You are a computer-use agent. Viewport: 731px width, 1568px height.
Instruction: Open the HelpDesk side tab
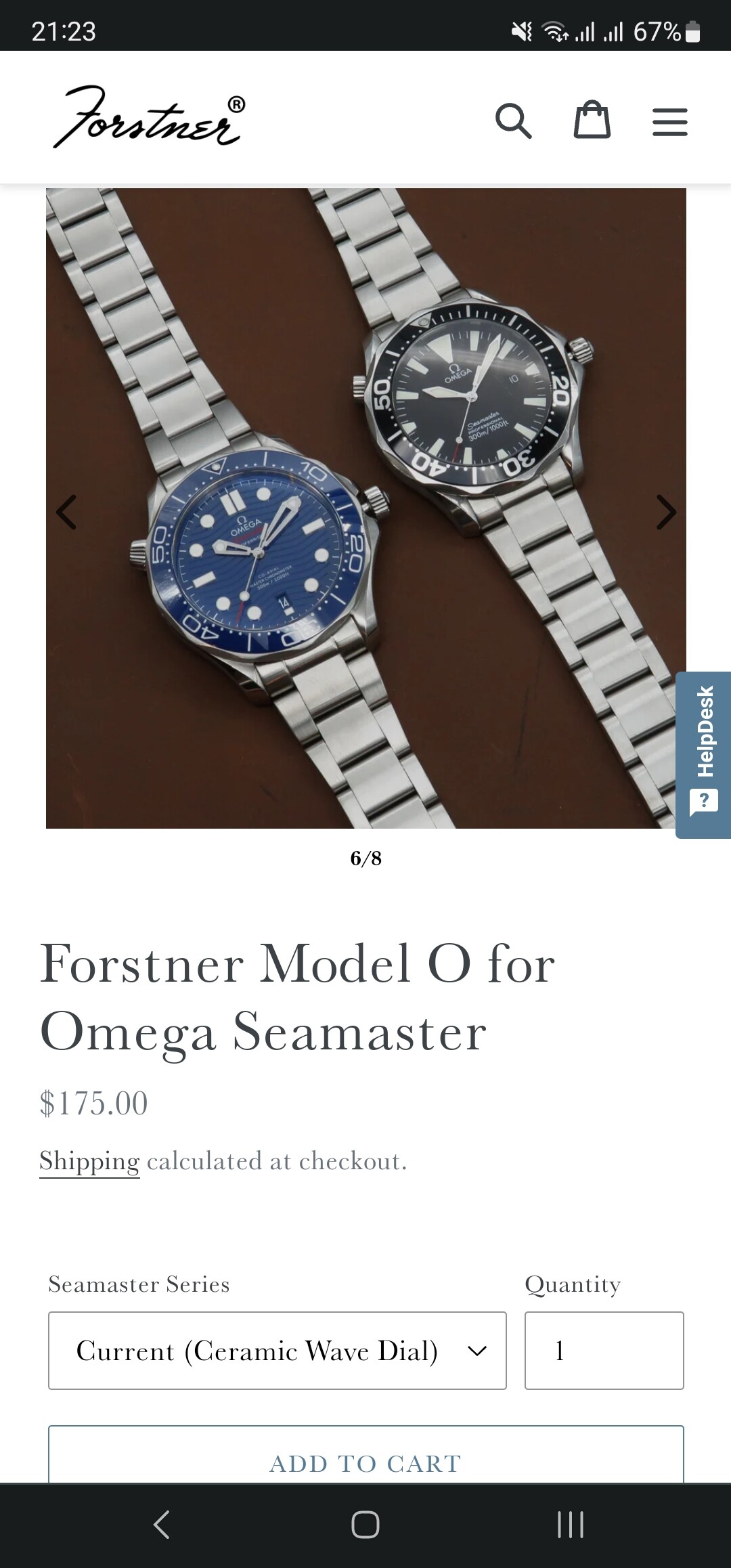703,755
